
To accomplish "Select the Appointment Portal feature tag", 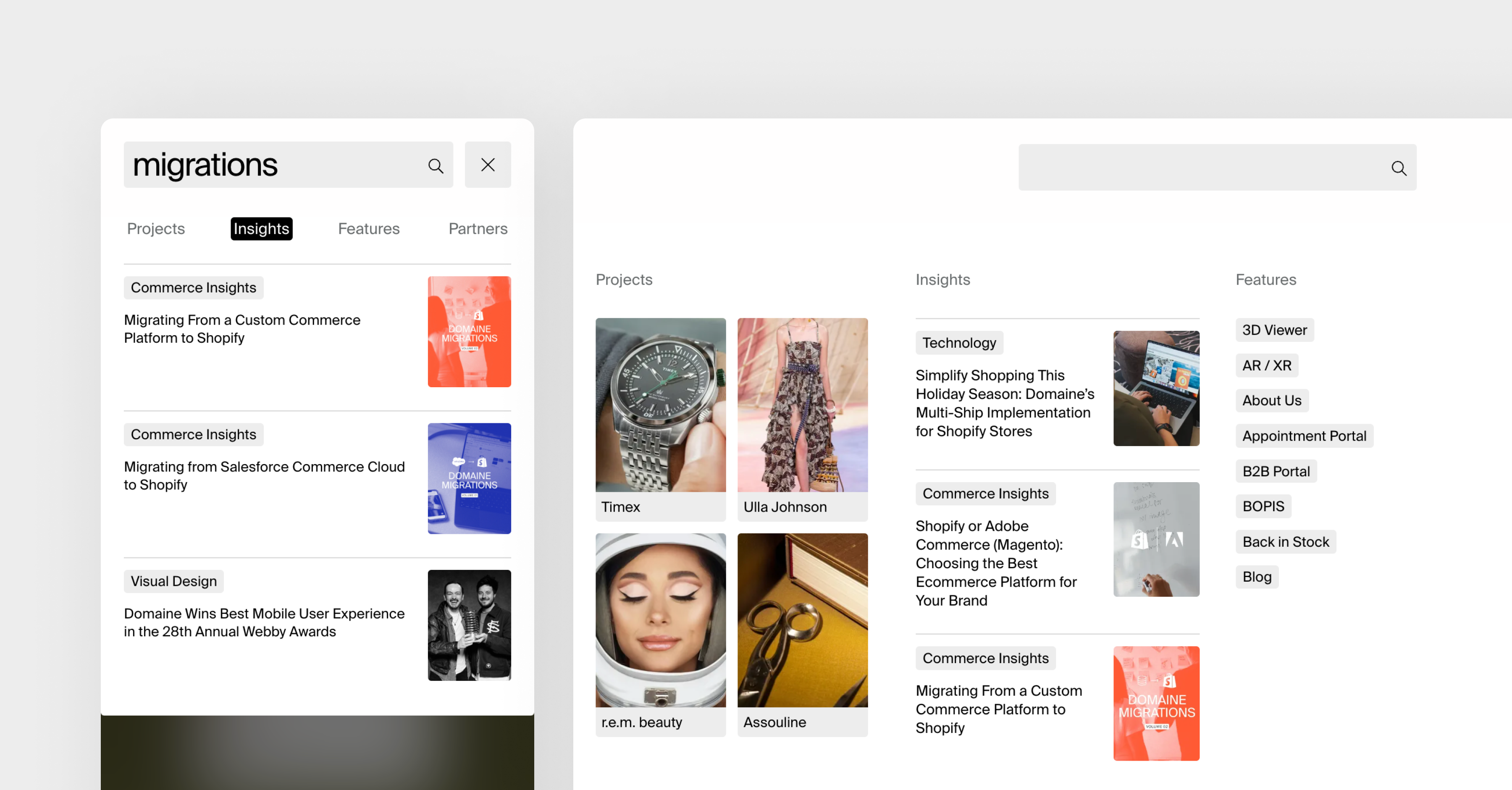I will [x=1304, y=436].
